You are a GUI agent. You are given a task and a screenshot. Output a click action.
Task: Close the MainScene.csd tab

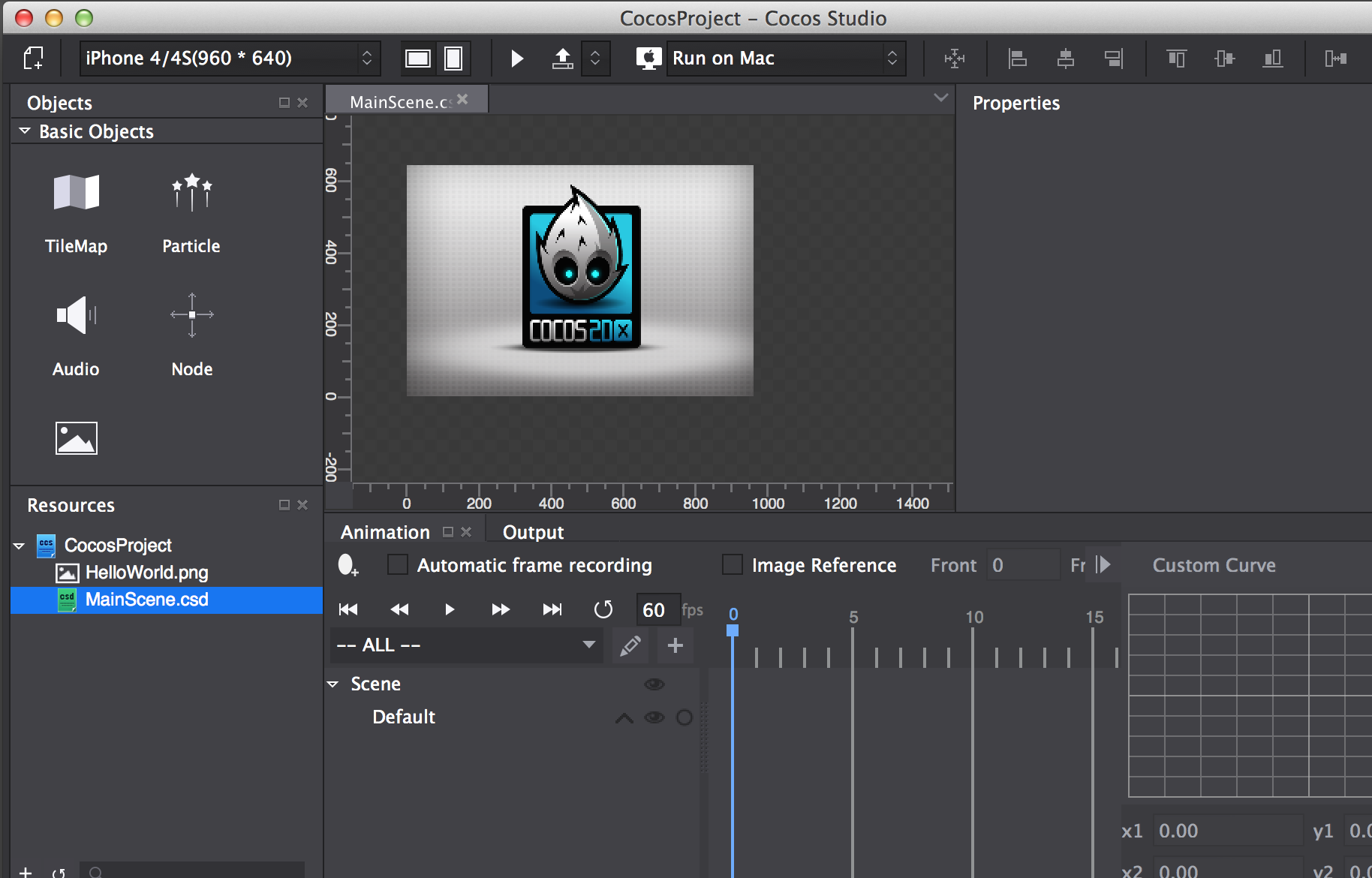(x=462, y=99)
